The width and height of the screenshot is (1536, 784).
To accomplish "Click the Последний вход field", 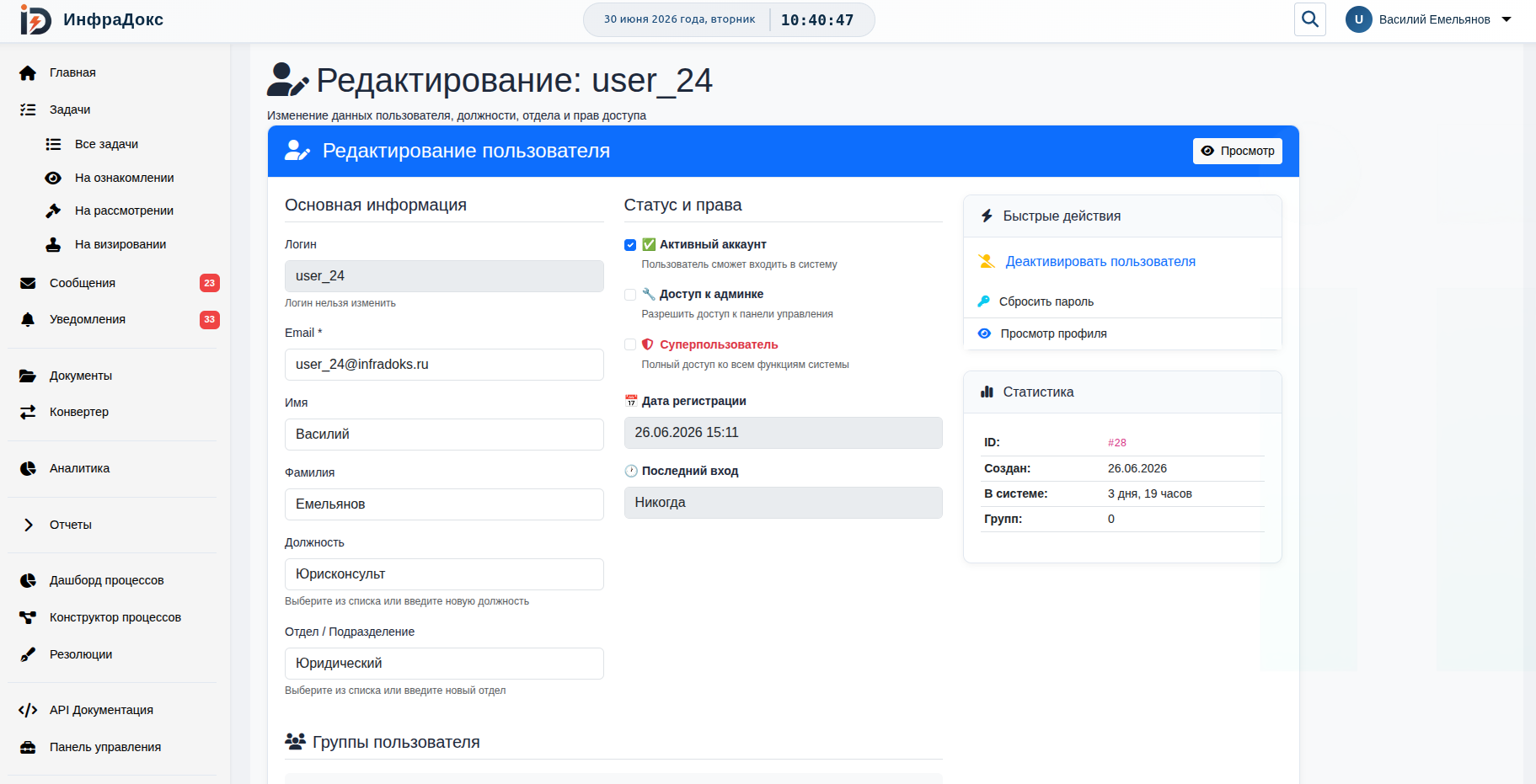I will [x=783, y=503].
